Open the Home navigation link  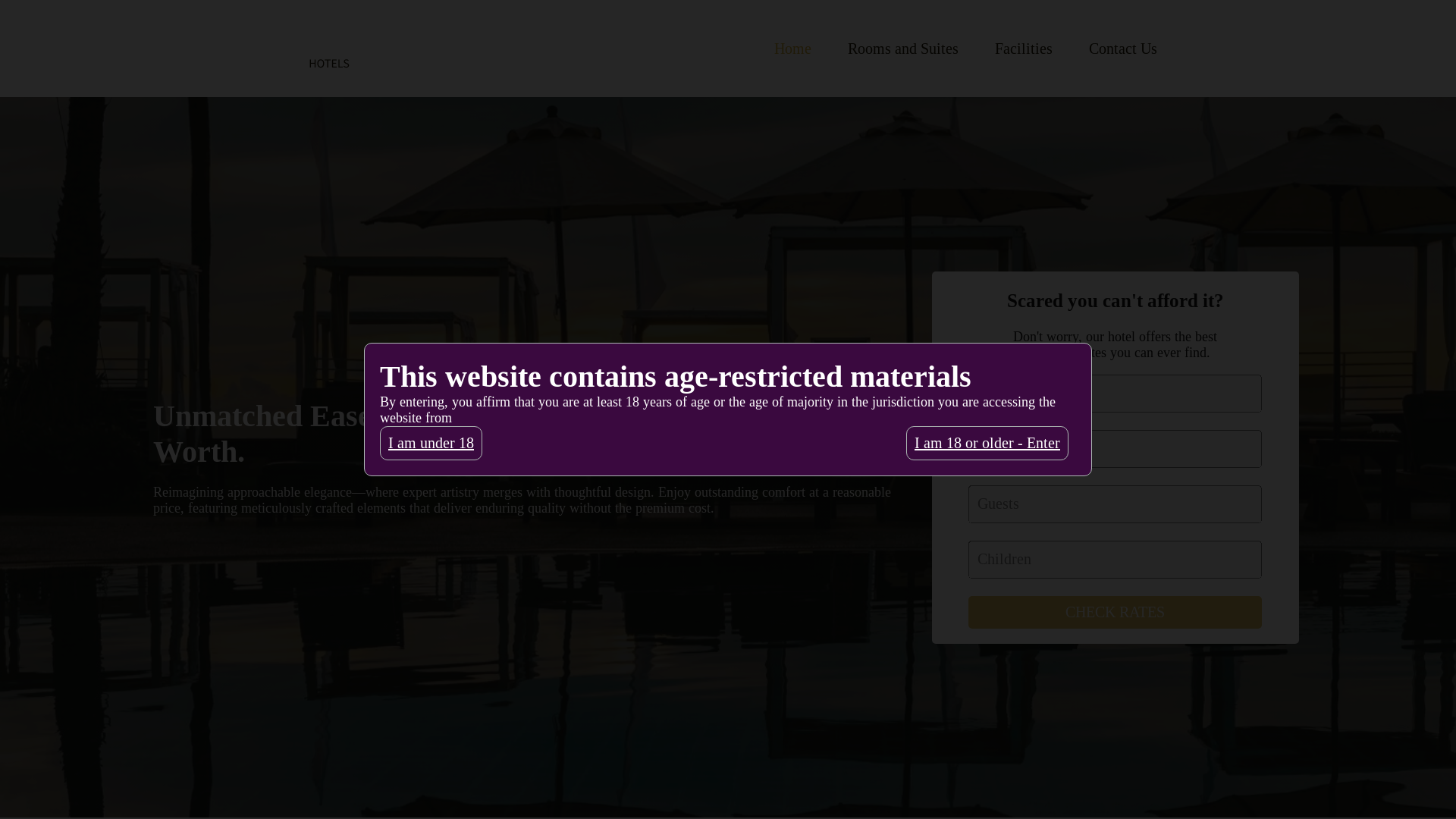(792, 49)
